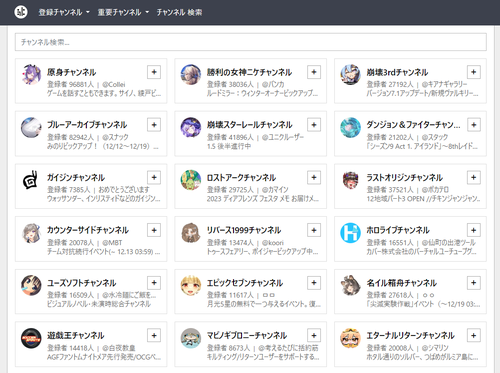Subscribe with plus on エターナルリターンチャンネル

click(474, 335)
